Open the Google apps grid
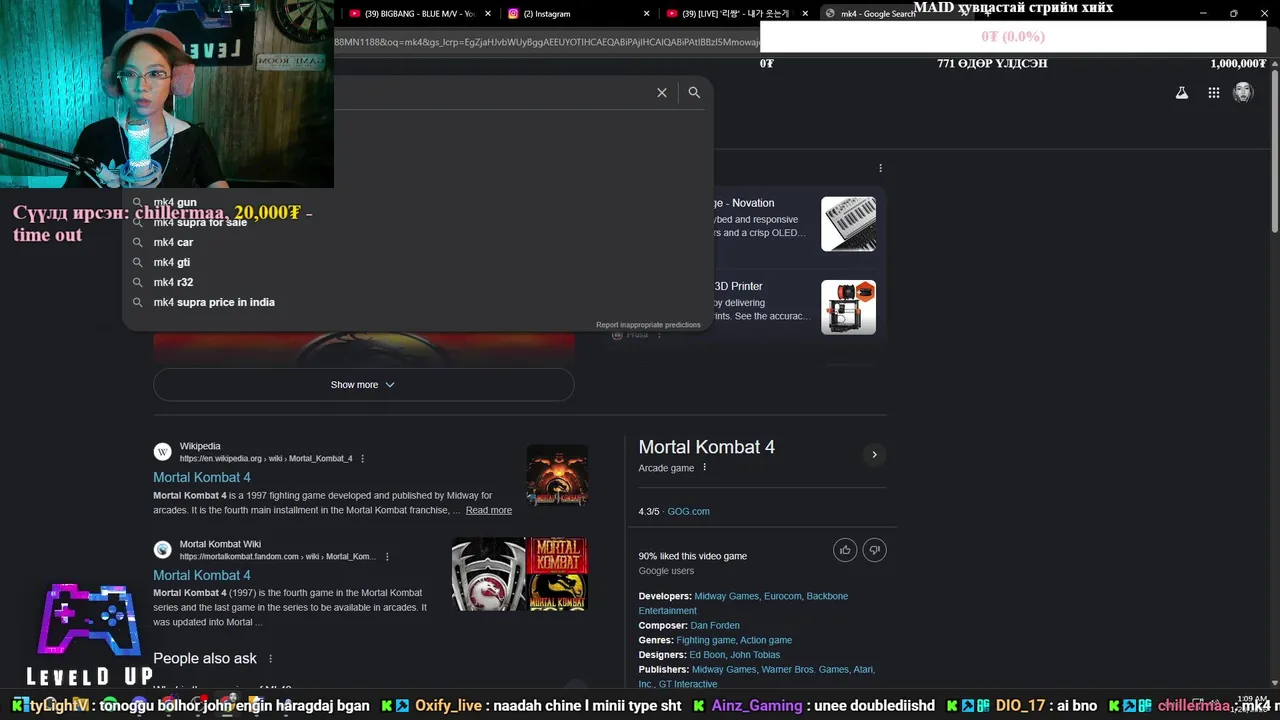Screen dimensions: 1280x720 point(1213,92)
